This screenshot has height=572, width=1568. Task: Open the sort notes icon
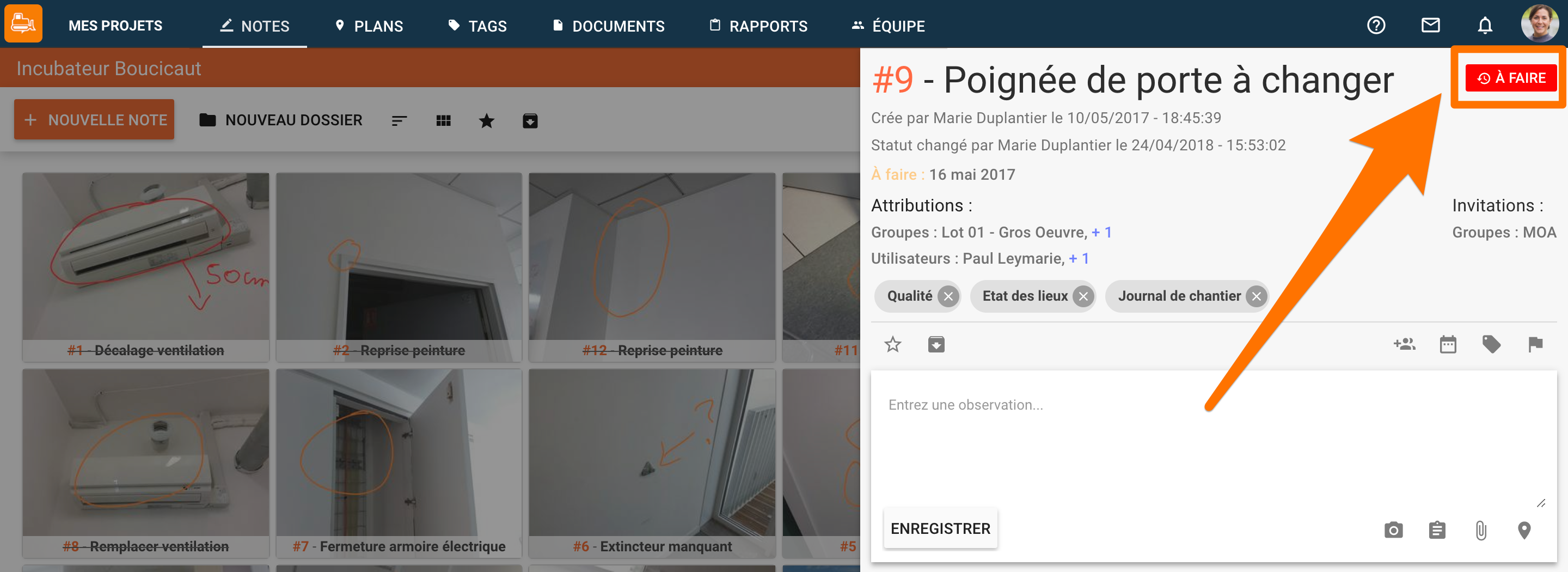(399, 120)
